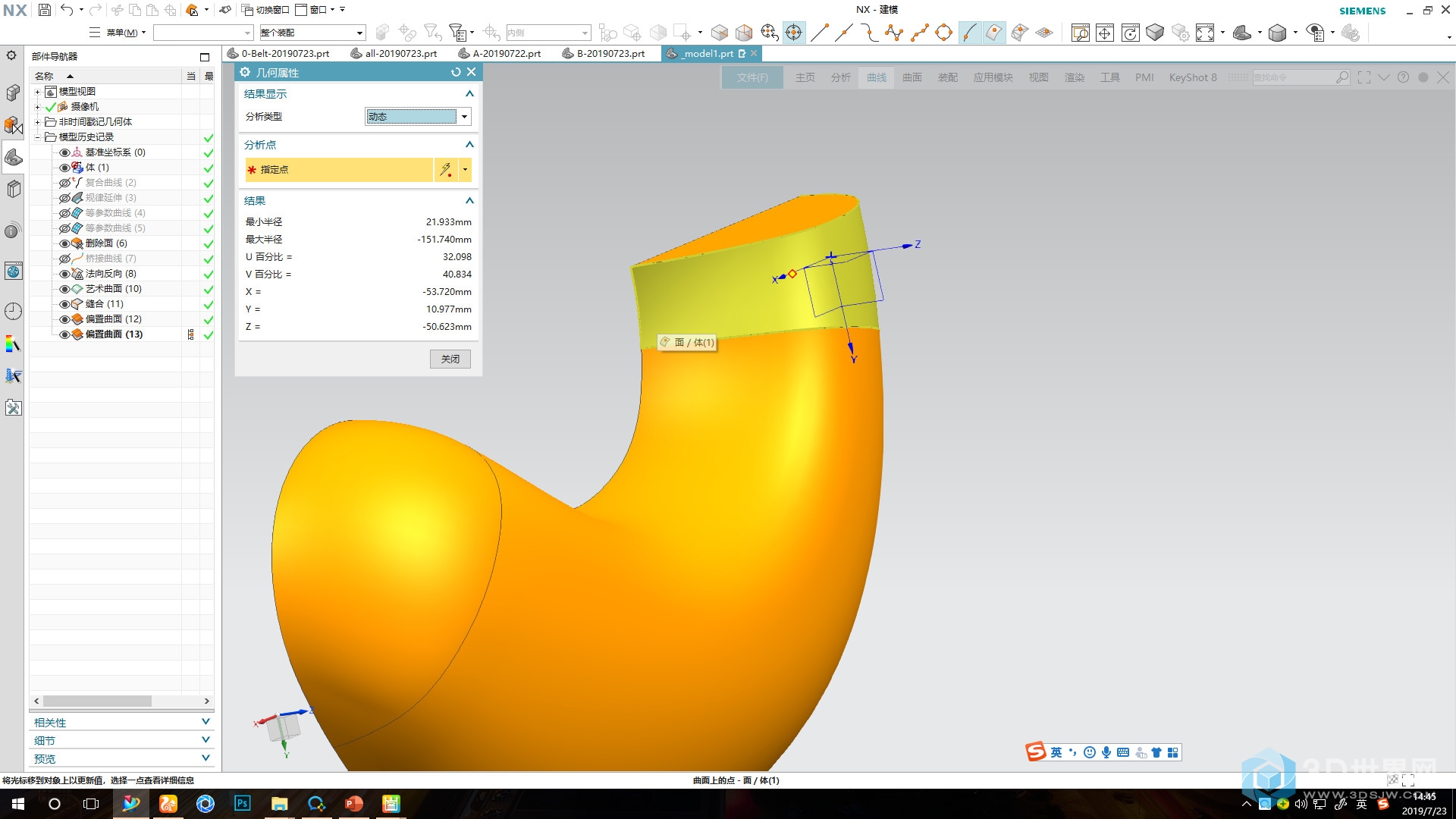
Task: Switch to the 主页 ribbon tab
Action: pyautogui.click(x=805, y=77)
